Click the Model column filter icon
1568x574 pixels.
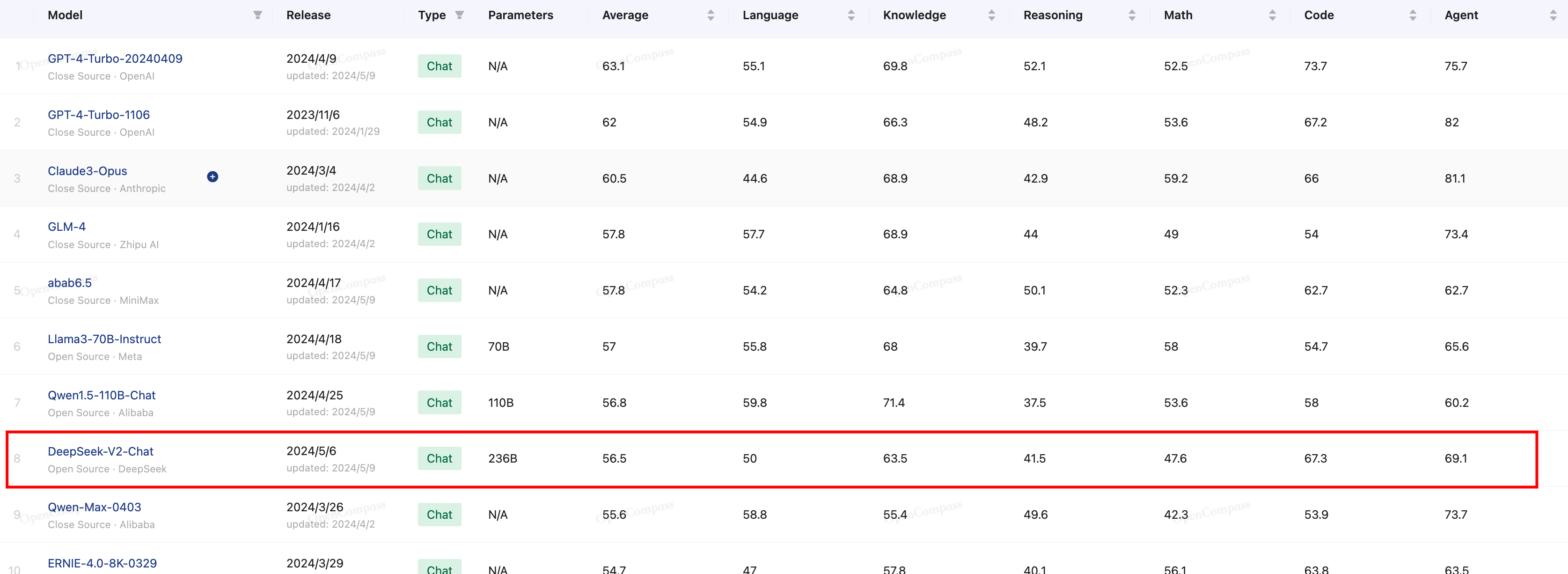(257, 15)
